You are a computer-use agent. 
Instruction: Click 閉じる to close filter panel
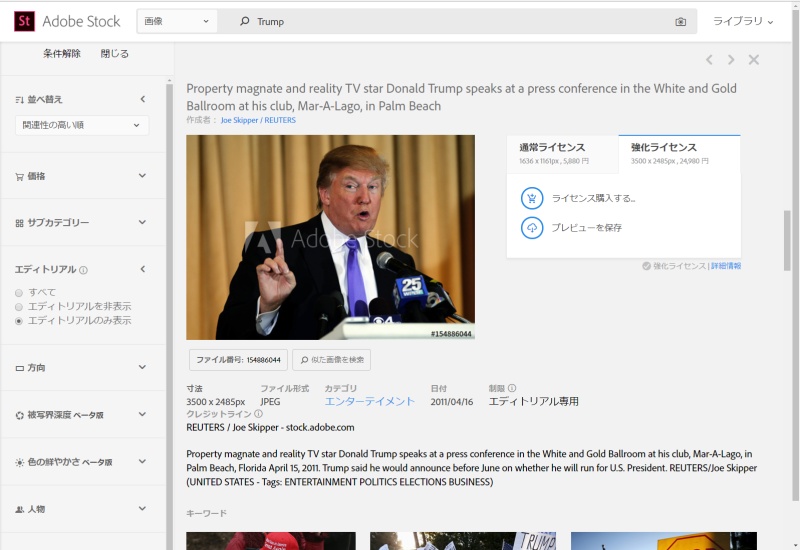[x=114, y=54]
